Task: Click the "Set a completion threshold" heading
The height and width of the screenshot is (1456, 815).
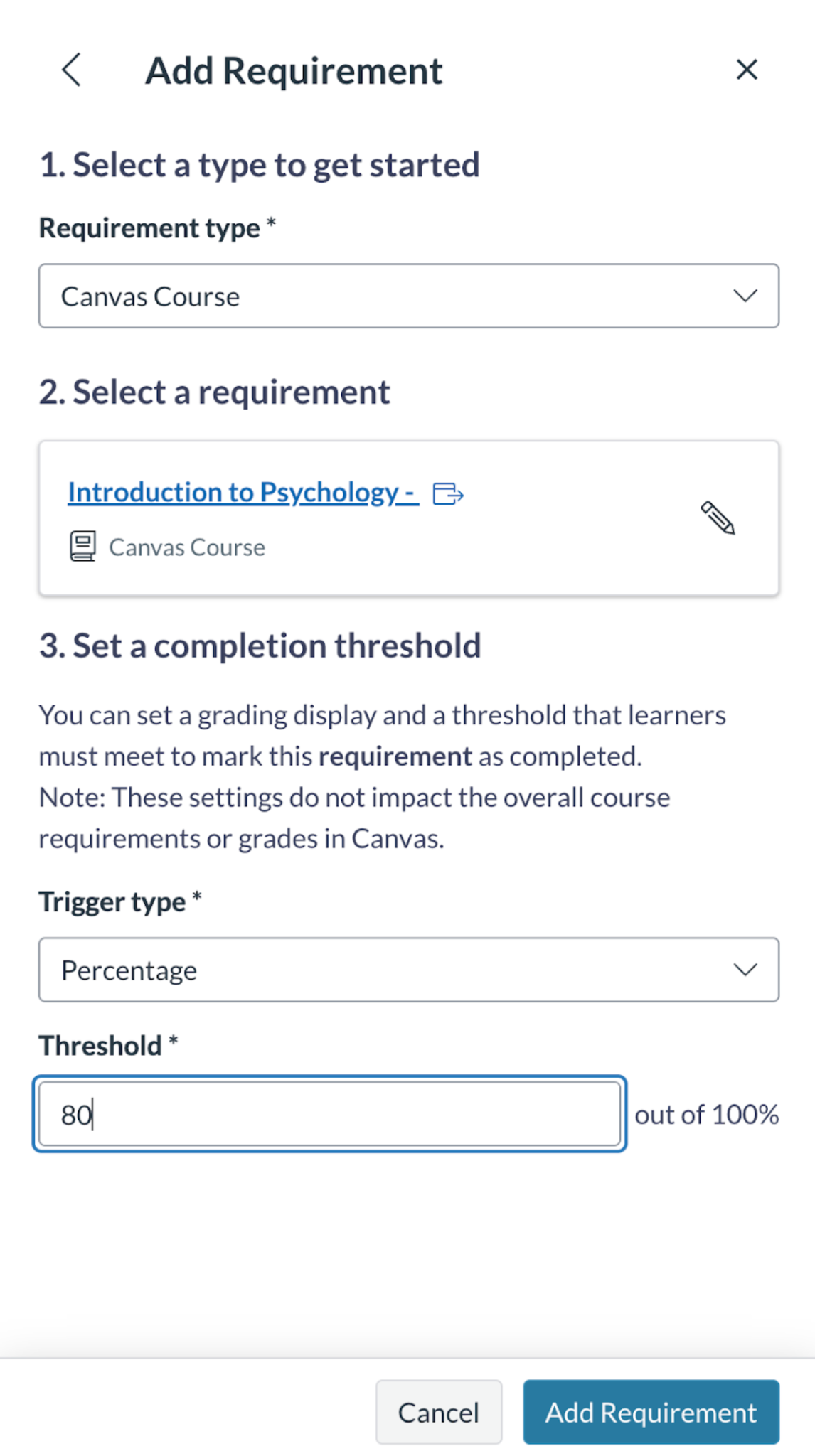Action: pyautogui.click(x=260, y=646)
